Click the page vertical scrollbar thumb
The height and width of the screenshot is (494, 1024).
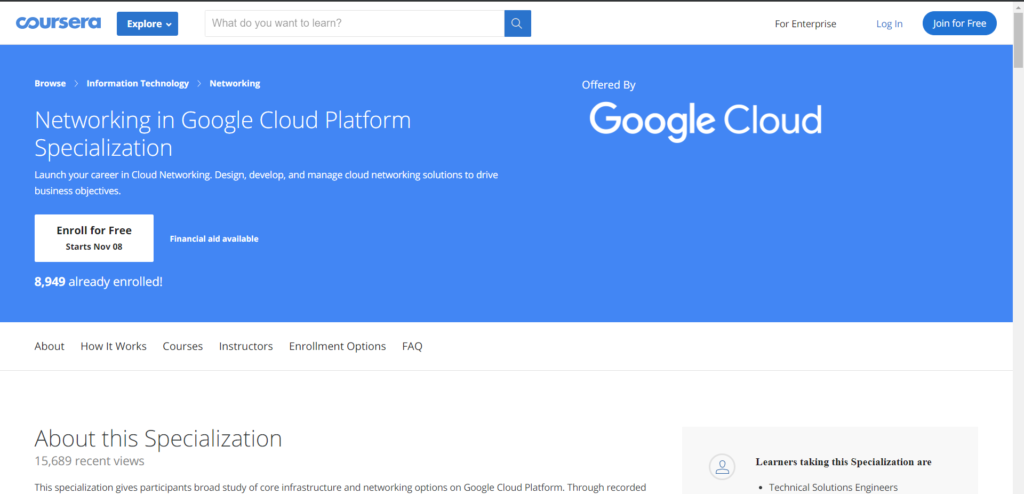coord(1018,39)
